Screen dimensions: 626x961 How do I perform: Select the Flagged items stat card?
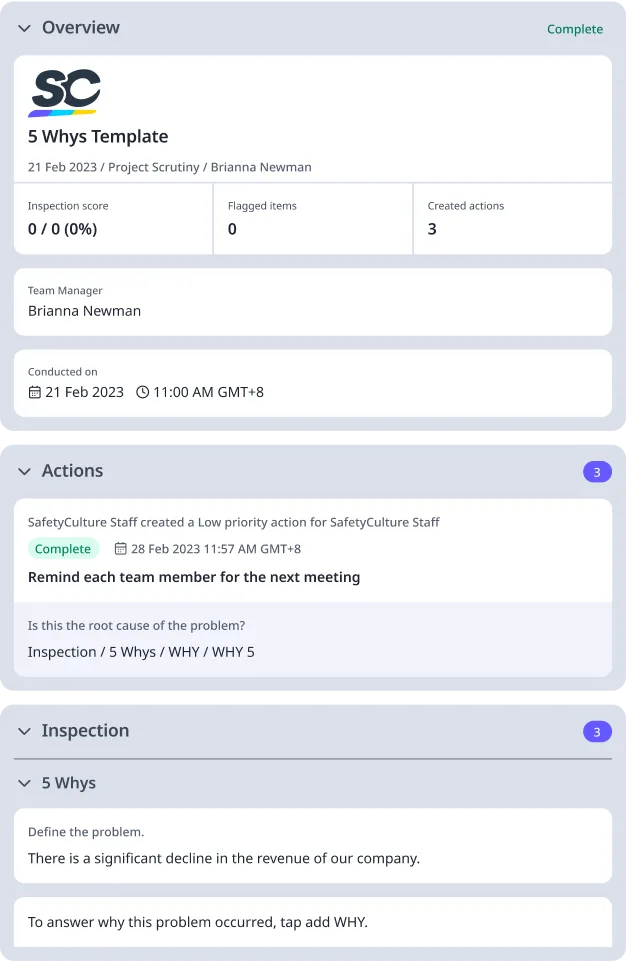[312, 218]
